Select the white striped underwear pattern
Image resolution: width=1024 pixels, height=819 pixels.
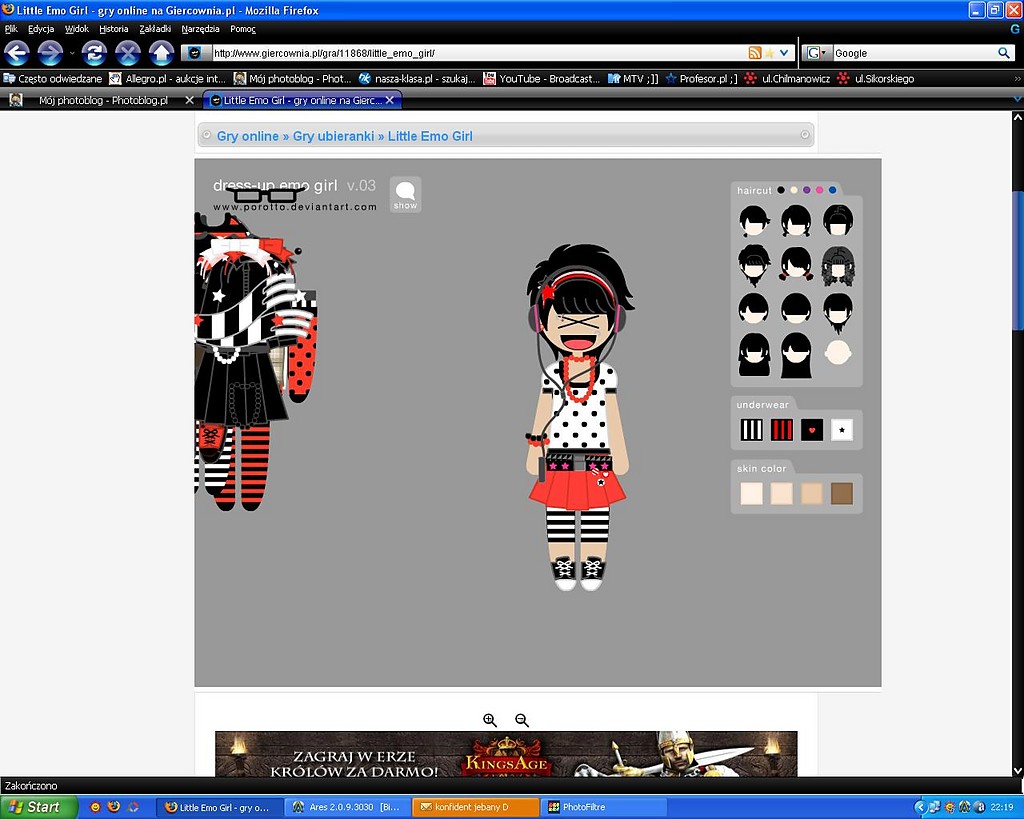tap(752, 430)
